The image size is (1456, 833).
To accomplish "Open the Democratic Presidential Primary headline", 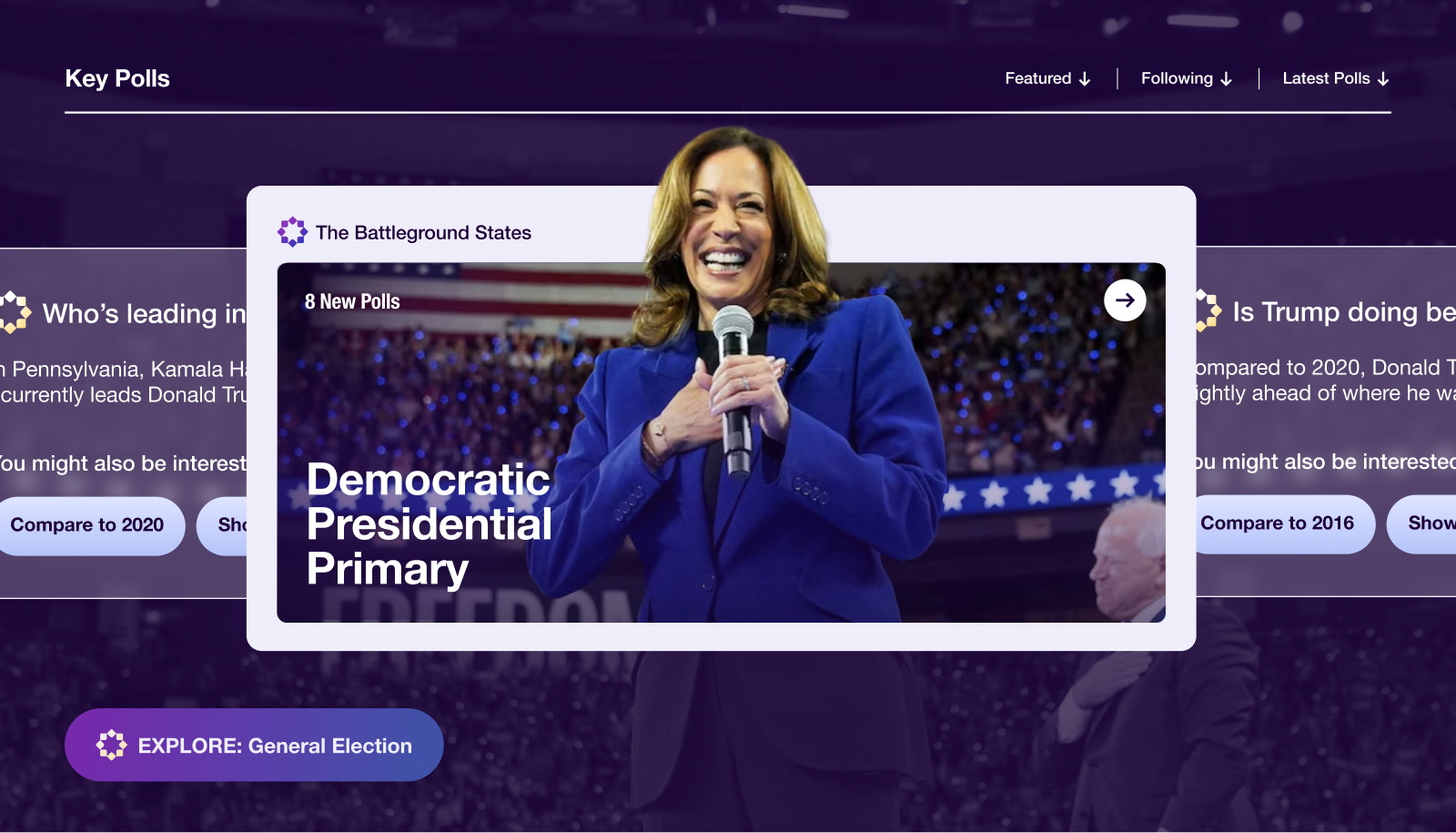I will click(x=430, y=524).
